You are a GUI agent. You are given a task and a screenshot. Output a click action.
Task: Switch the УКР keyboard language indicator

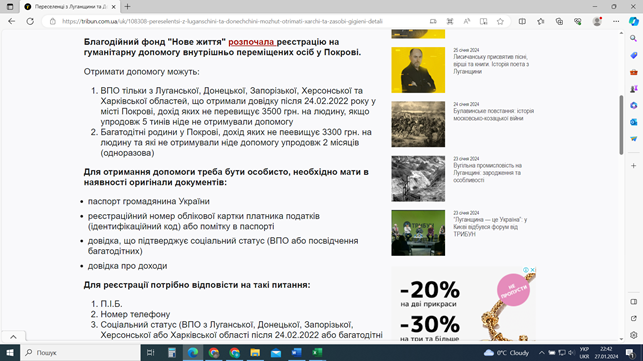(x=584, y=352)
